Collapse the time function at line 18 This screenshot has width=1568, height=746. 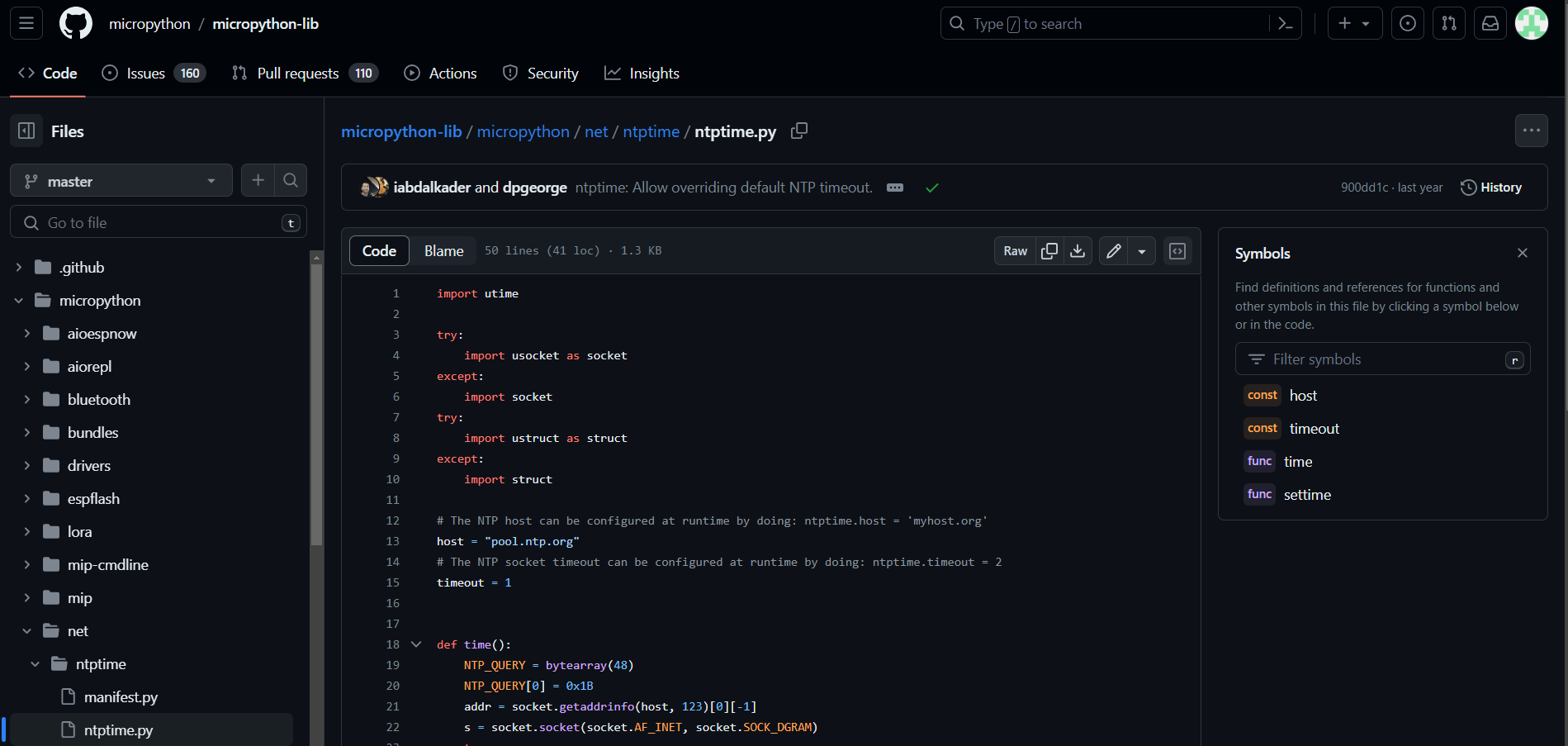click(x=416, y=644)
